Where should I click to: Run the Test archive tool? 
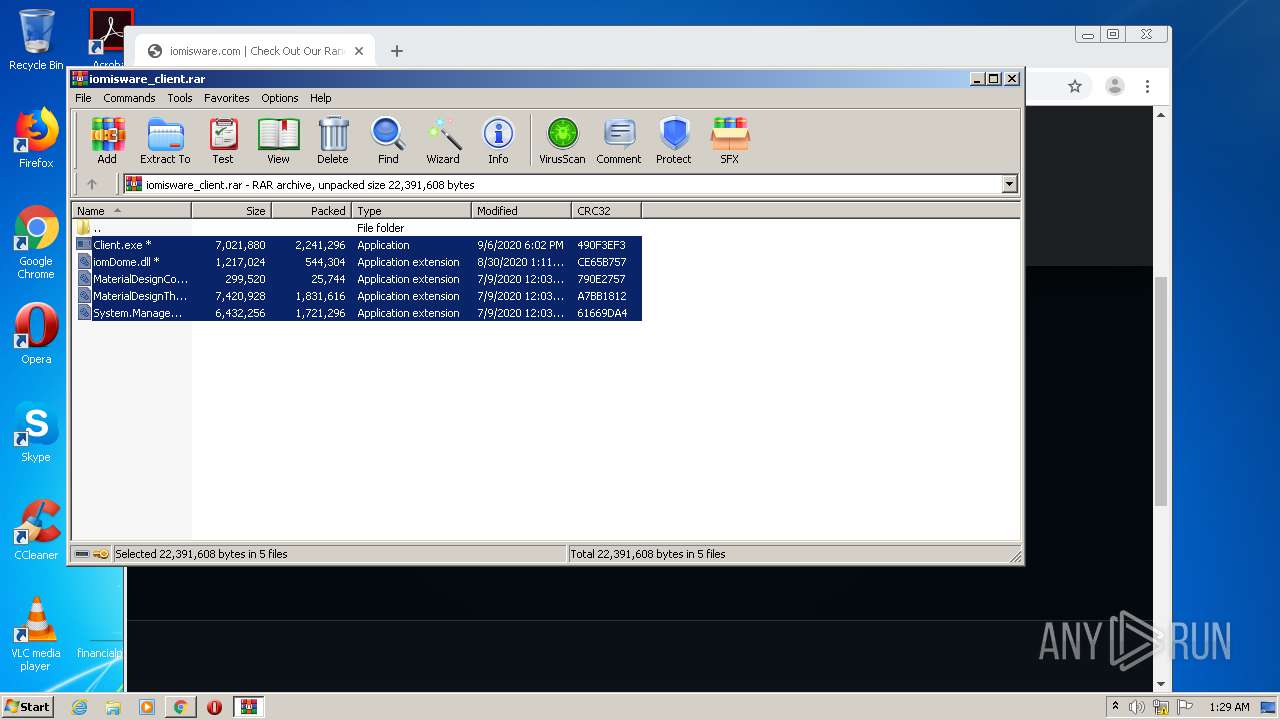click(223, 140)
